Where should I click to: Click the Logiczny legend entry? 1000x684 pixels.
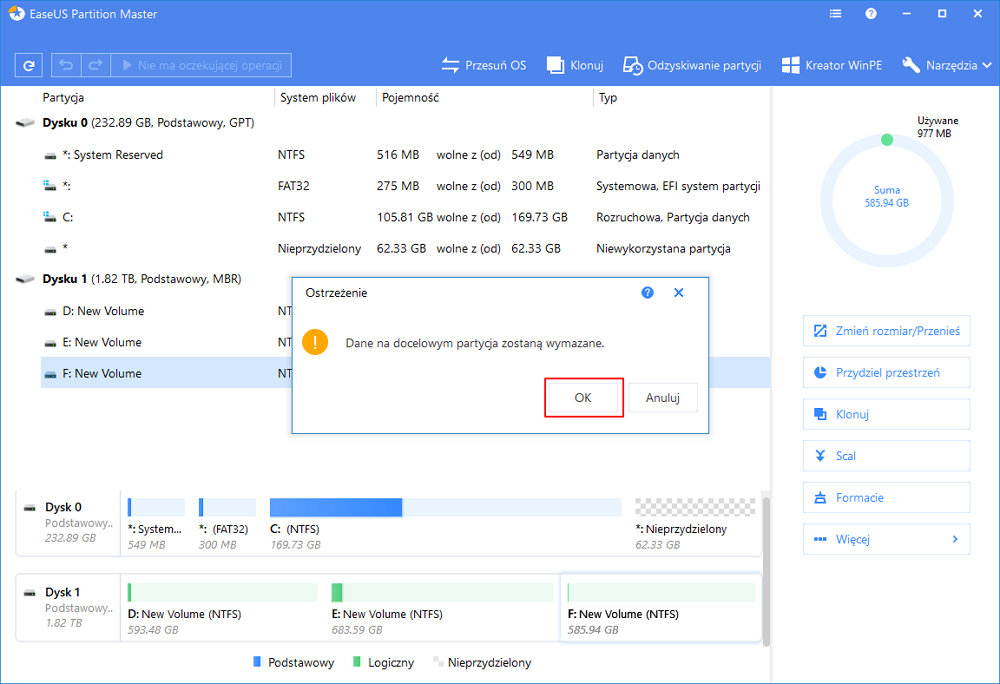click(x=383, y=662)
